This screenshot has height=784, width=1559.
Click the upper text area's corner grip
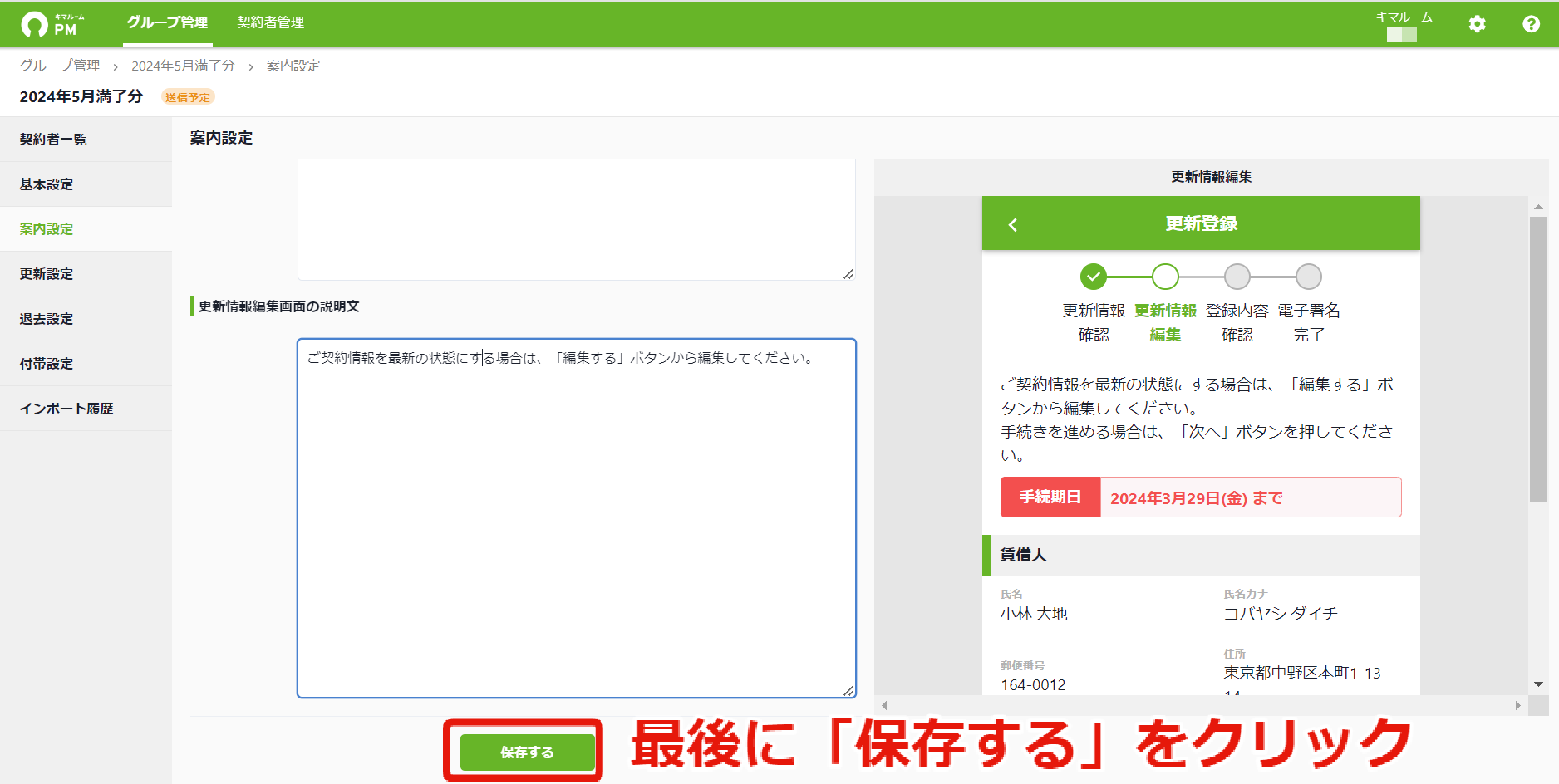[x=848, y=273]
